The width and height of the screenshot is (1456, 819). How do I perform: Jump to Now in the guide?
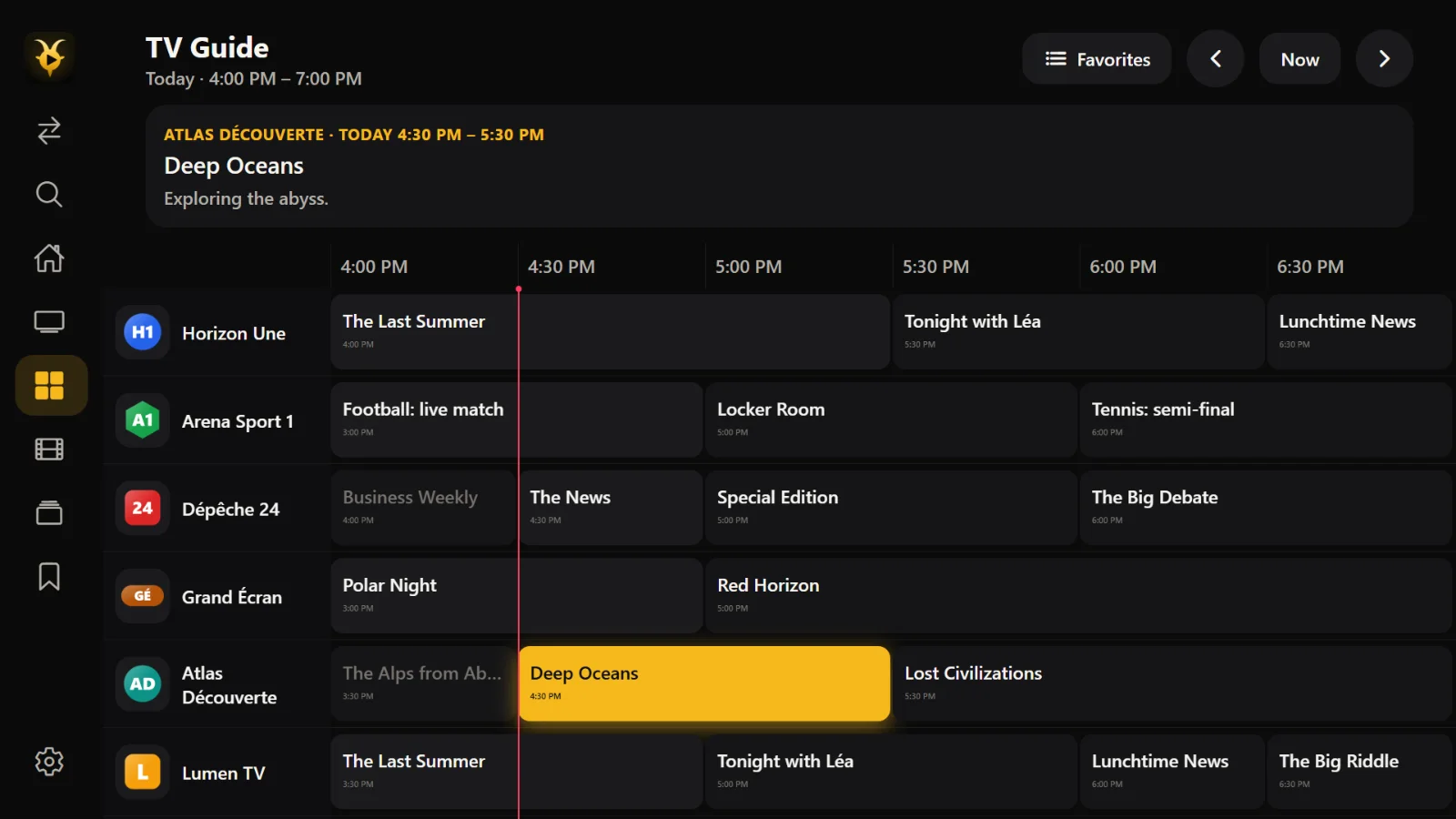(1299, 59)
